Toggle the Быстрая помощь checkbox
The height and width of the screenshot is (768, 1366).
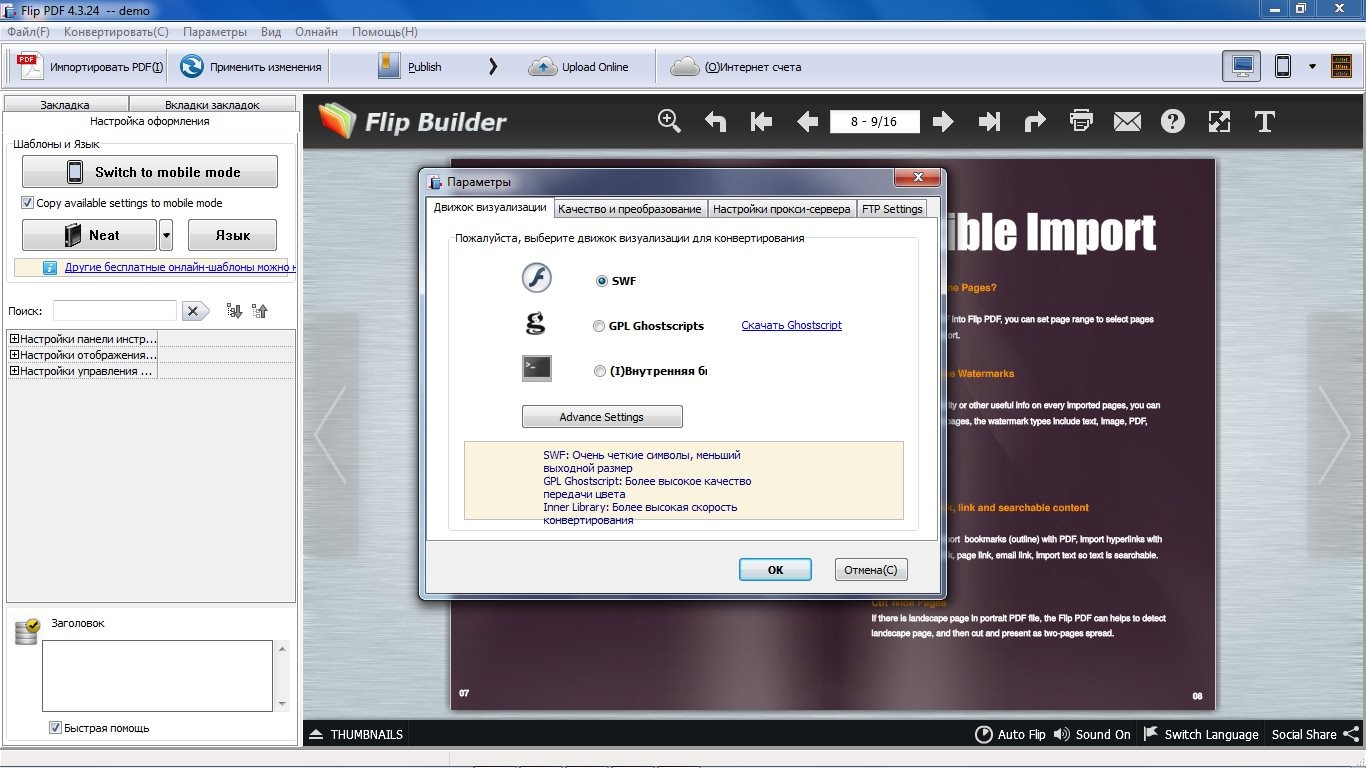pos(56,728)
